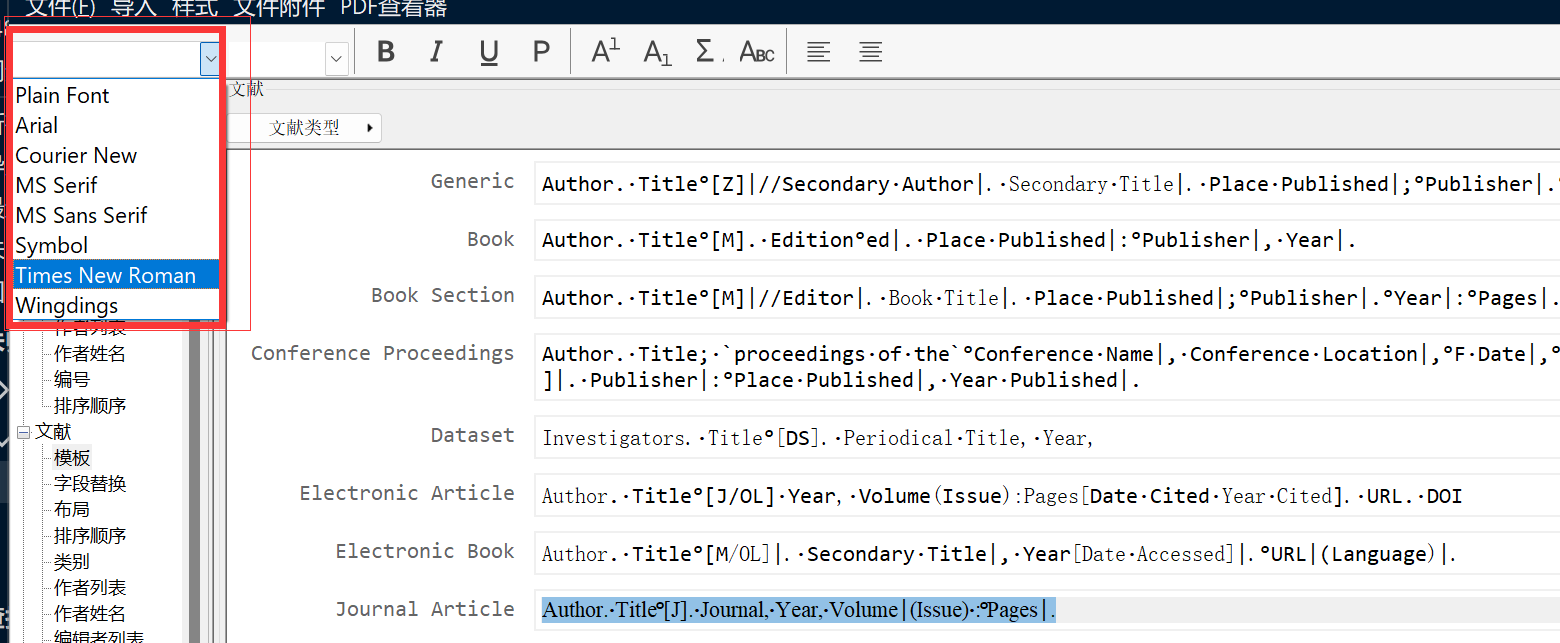
Task: Click the Conference Proceedings template field
Action: [x=1047, y=367]
